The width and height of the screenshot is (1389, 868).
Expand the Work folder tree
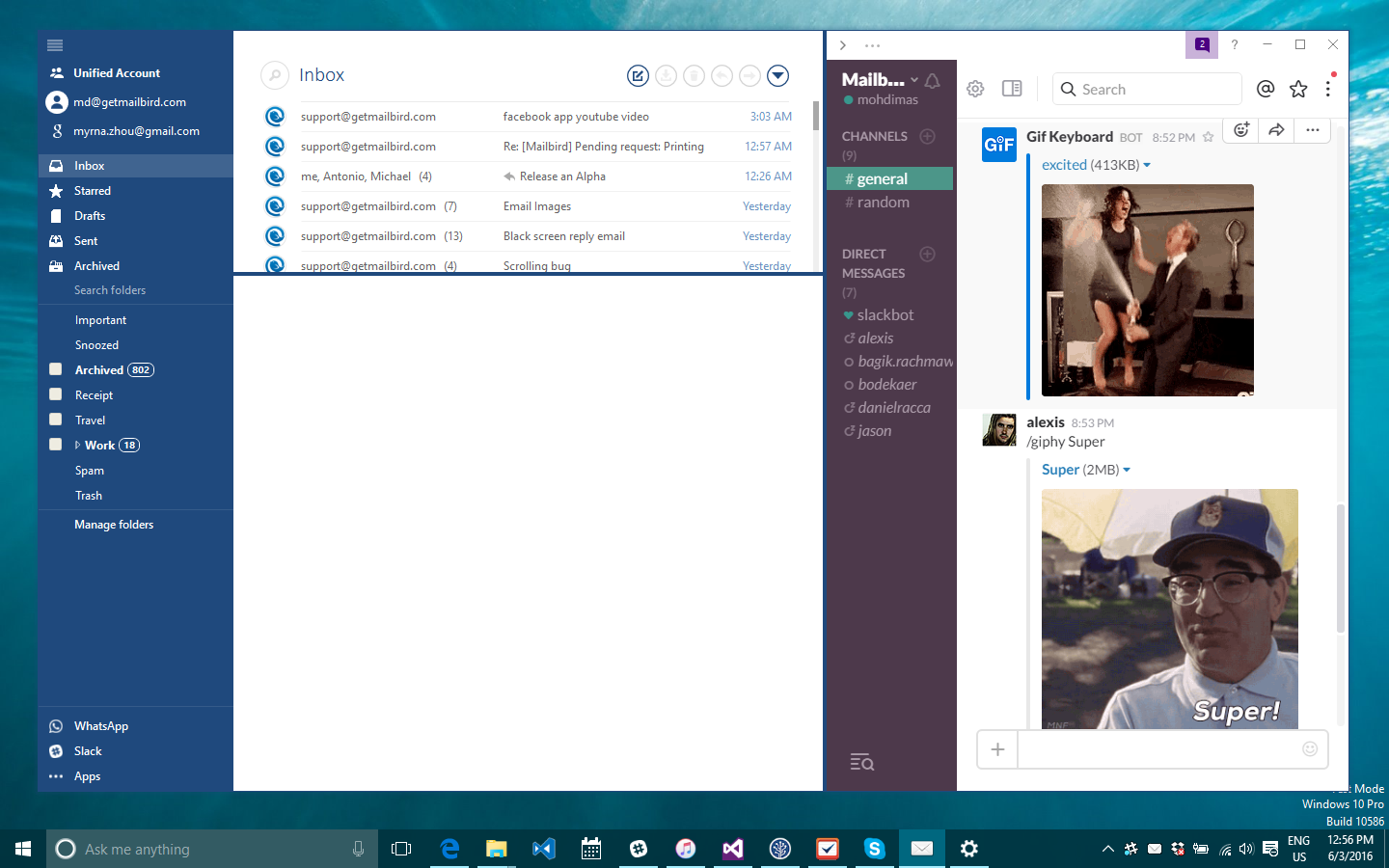(x=77, y=446)
